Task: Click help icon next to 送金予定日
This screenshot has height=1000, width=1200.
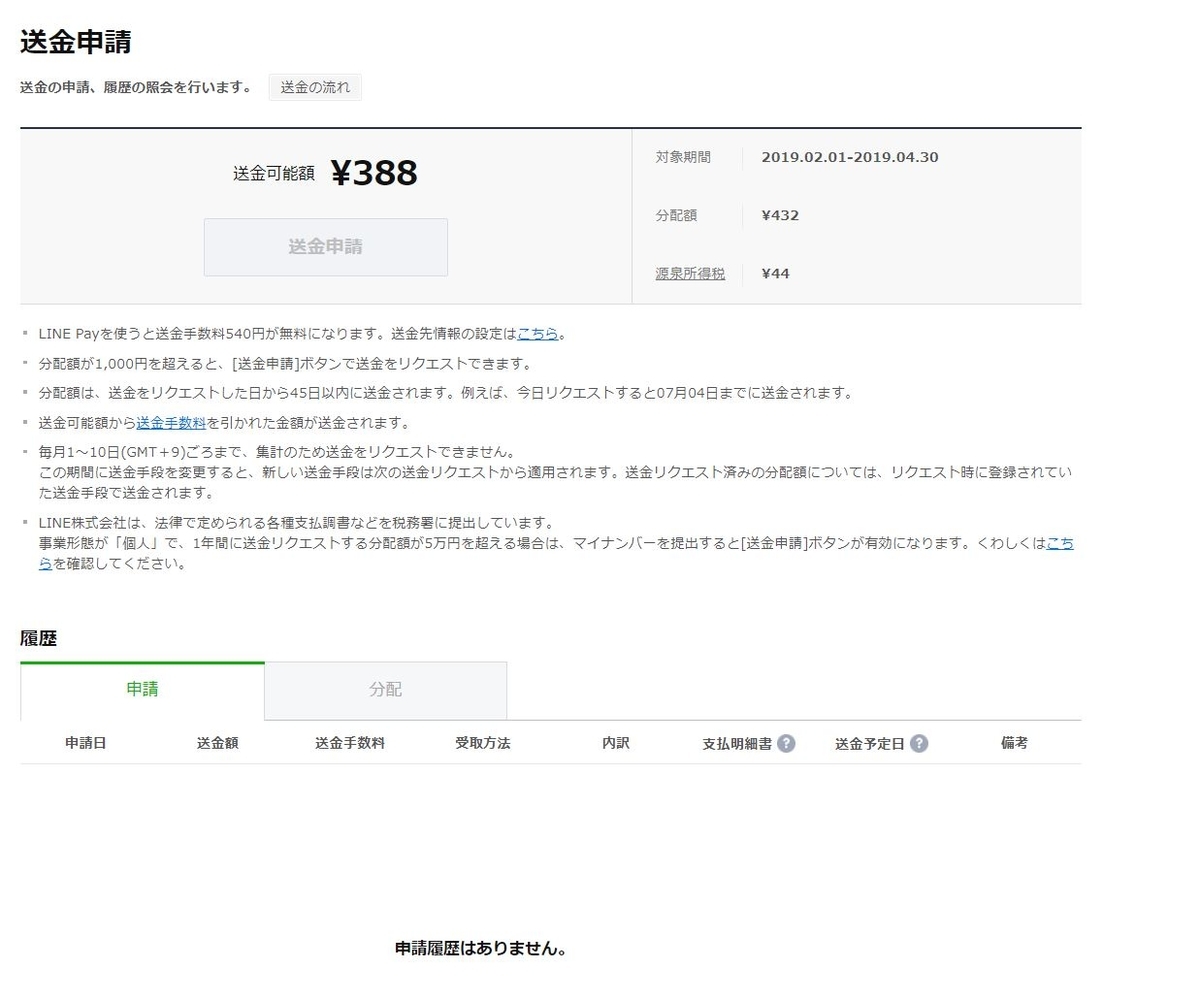Action: tap(919, 744)
